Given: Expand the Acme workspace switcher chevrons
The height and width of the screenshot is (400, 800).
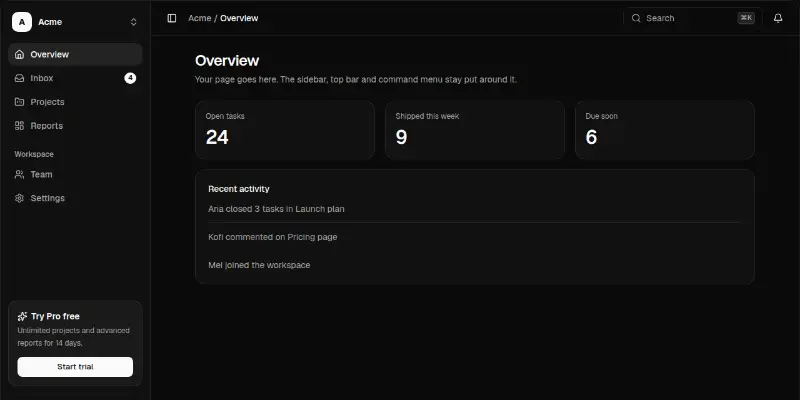Looking at the screenshot, I should click(134, 22).
